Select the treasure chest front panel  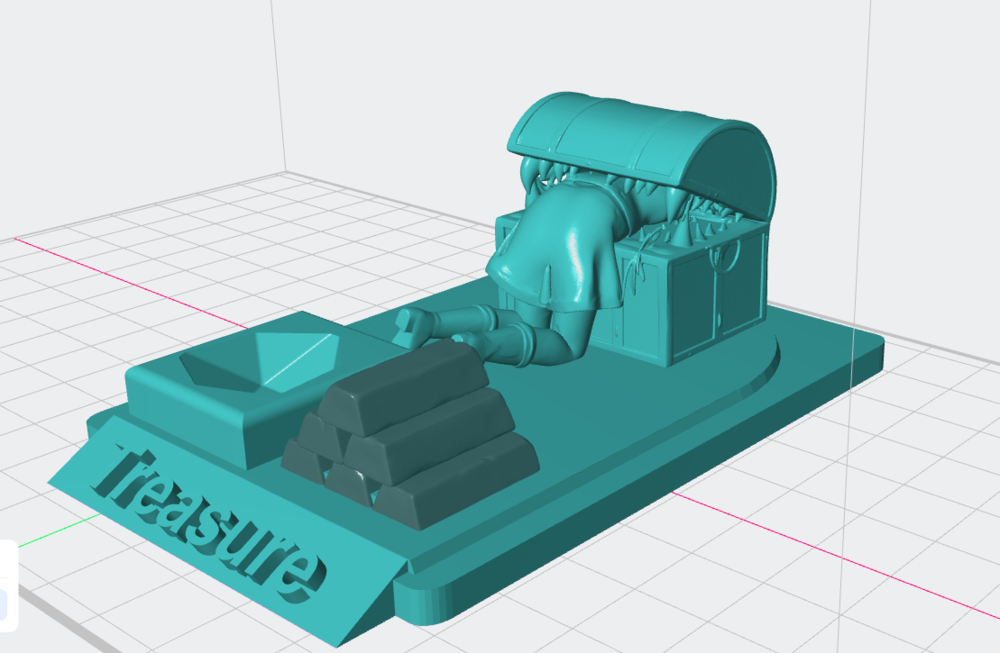click(x=700, y=300)
